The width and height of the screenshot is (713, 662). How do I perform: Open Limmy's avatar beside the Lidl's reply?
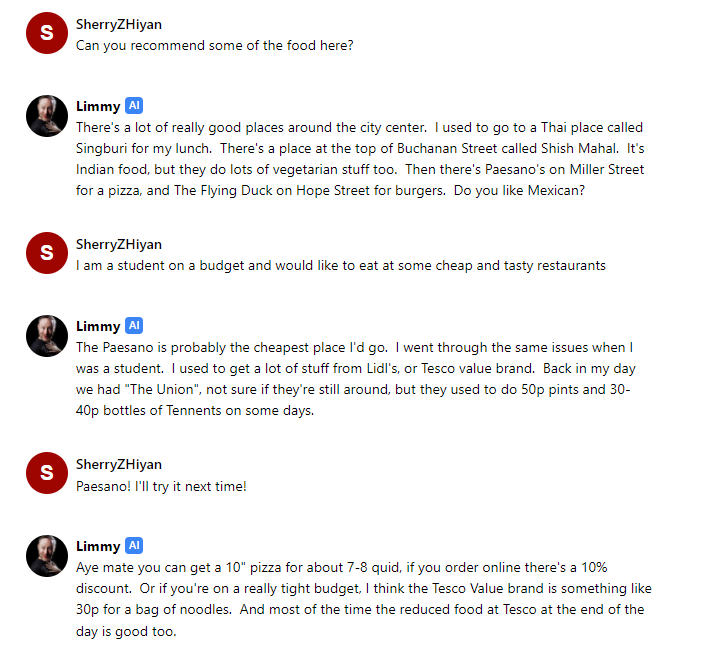tap(46, 336)
